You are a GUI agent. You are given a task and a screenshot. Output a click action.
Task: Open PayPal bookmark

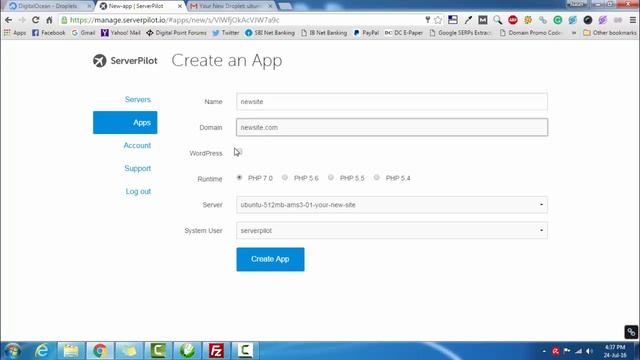366,33
